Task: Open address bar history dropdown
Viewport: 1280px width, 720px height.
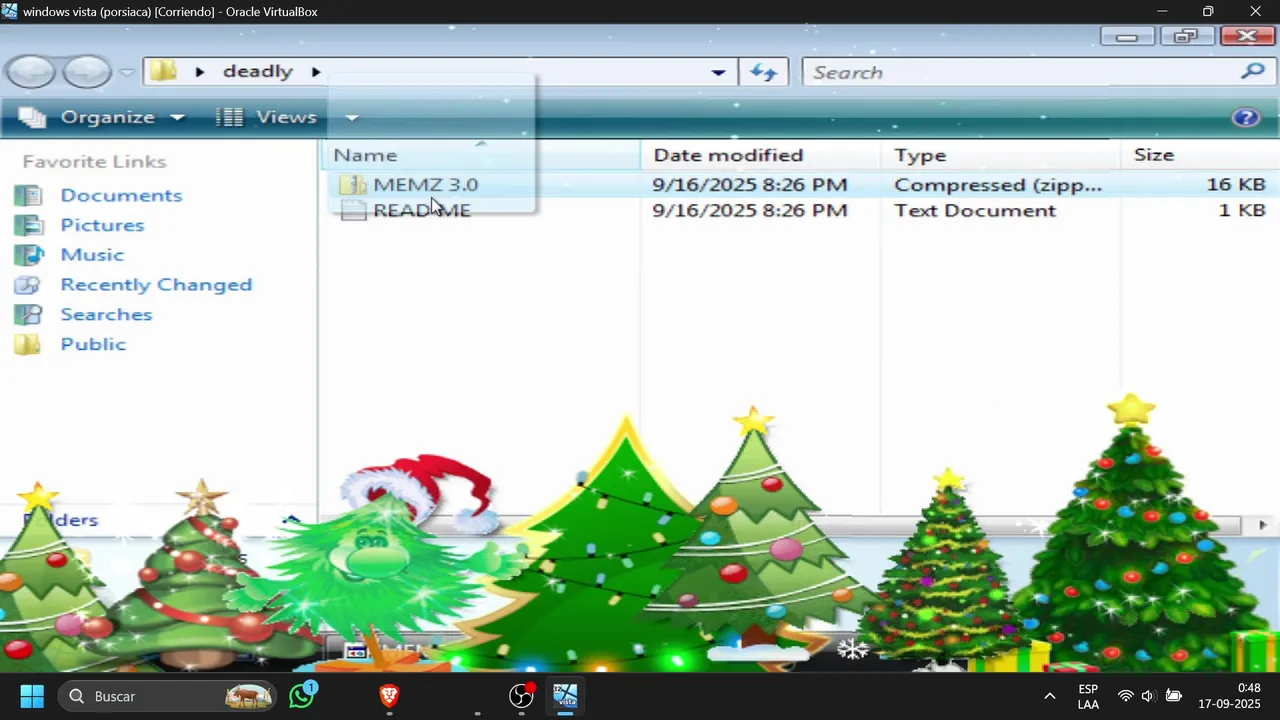Action: 718,72
